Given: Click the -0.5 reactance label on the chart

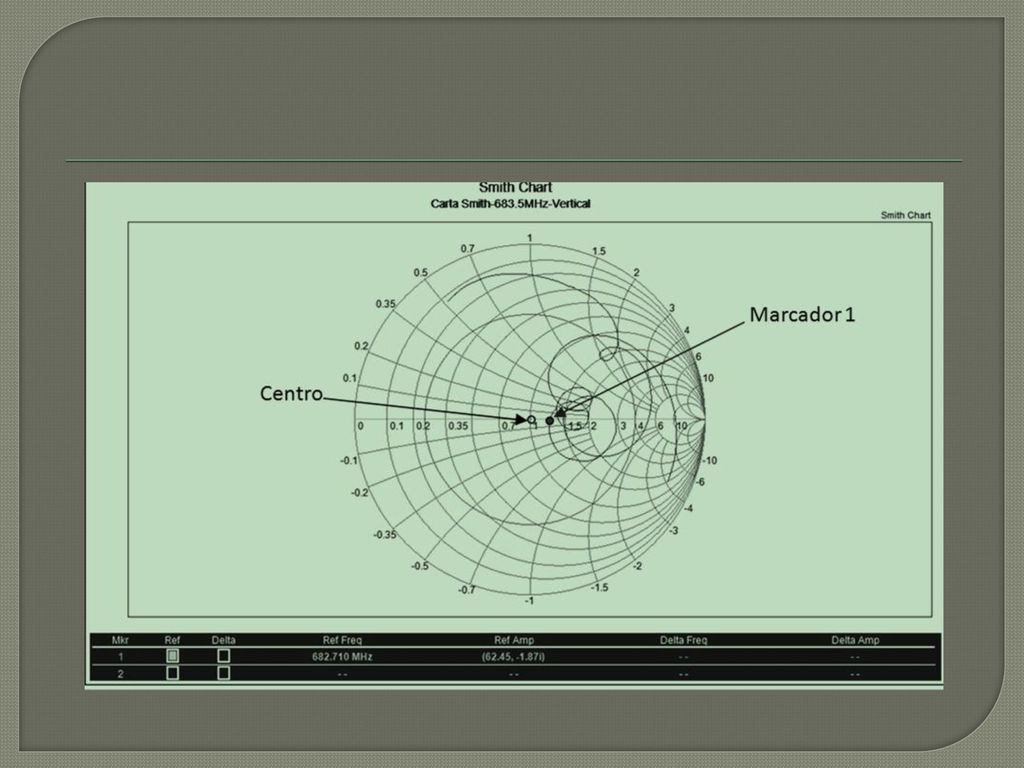Looking at the screenshot, I should tap(420, 566).
